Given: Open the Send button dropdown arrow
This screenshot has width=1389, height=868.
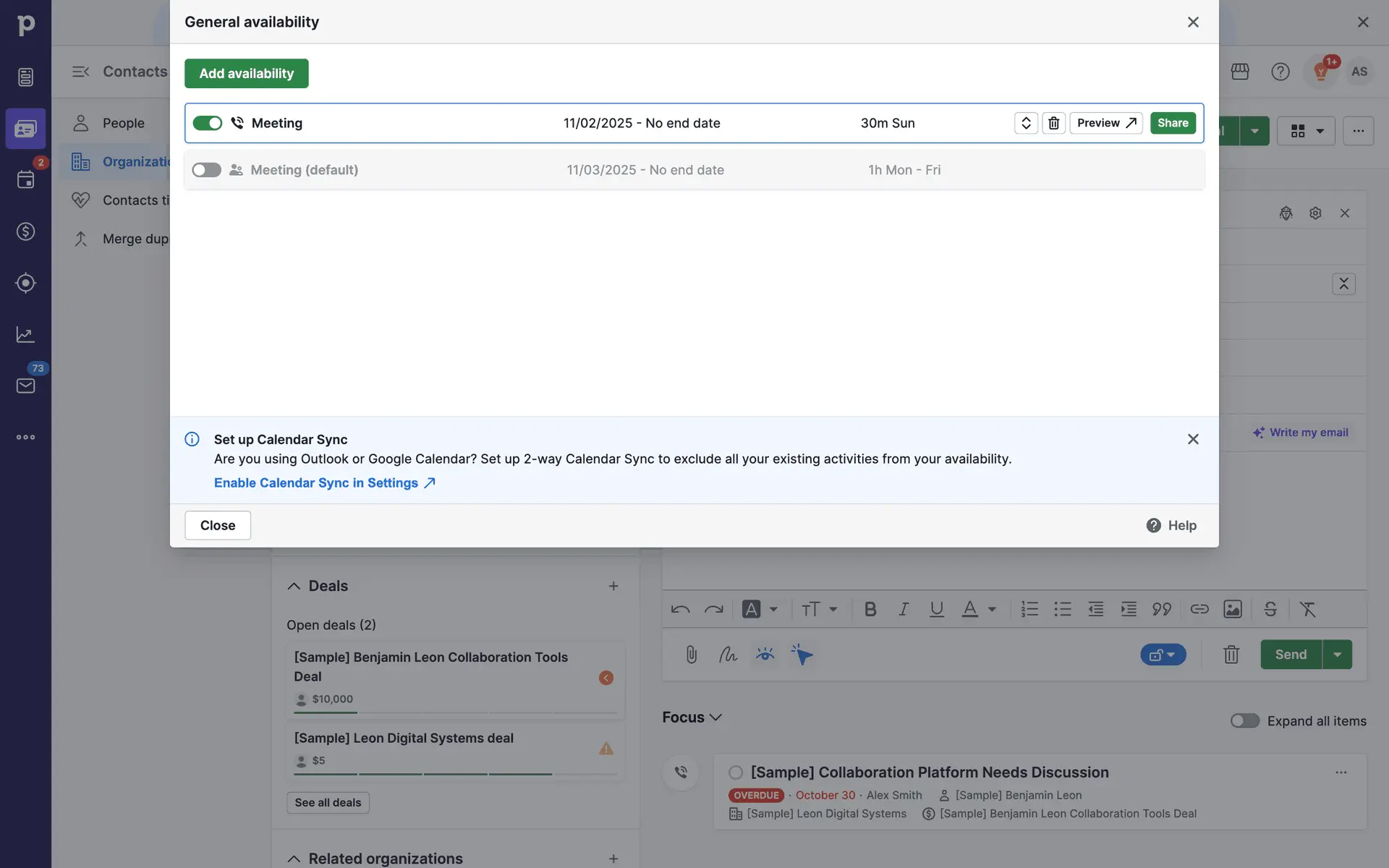Looking at the screenshot, I should pyautogui.click(x=1337, y=655).
